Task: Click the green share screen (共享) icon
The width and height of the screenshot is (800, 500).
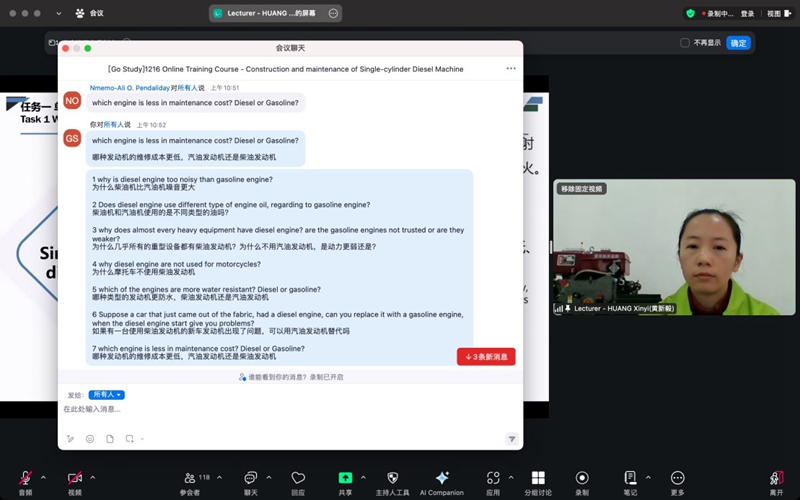Action: click(345, 478)
